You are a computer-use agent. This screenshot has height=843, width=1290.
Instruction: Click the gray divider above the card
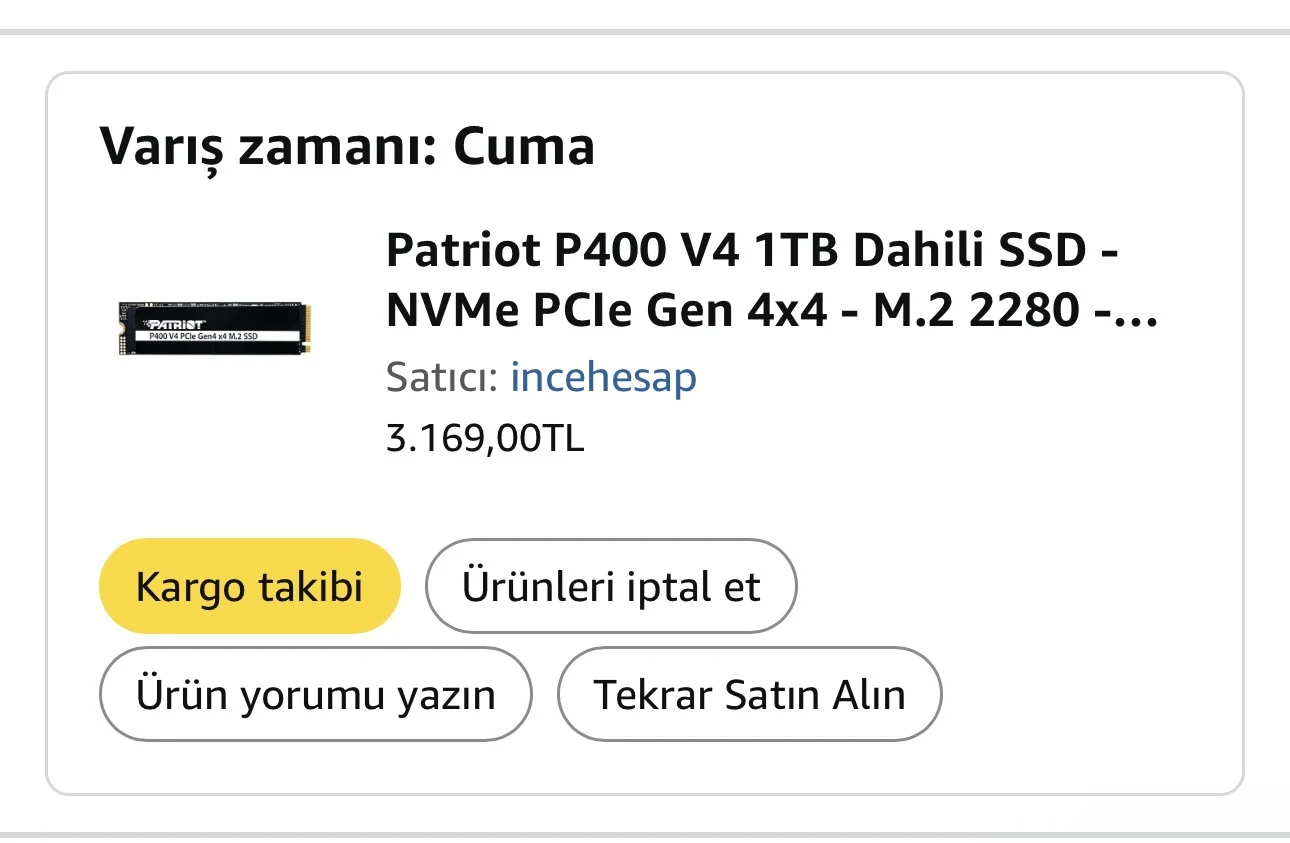(x=645, y=32)
